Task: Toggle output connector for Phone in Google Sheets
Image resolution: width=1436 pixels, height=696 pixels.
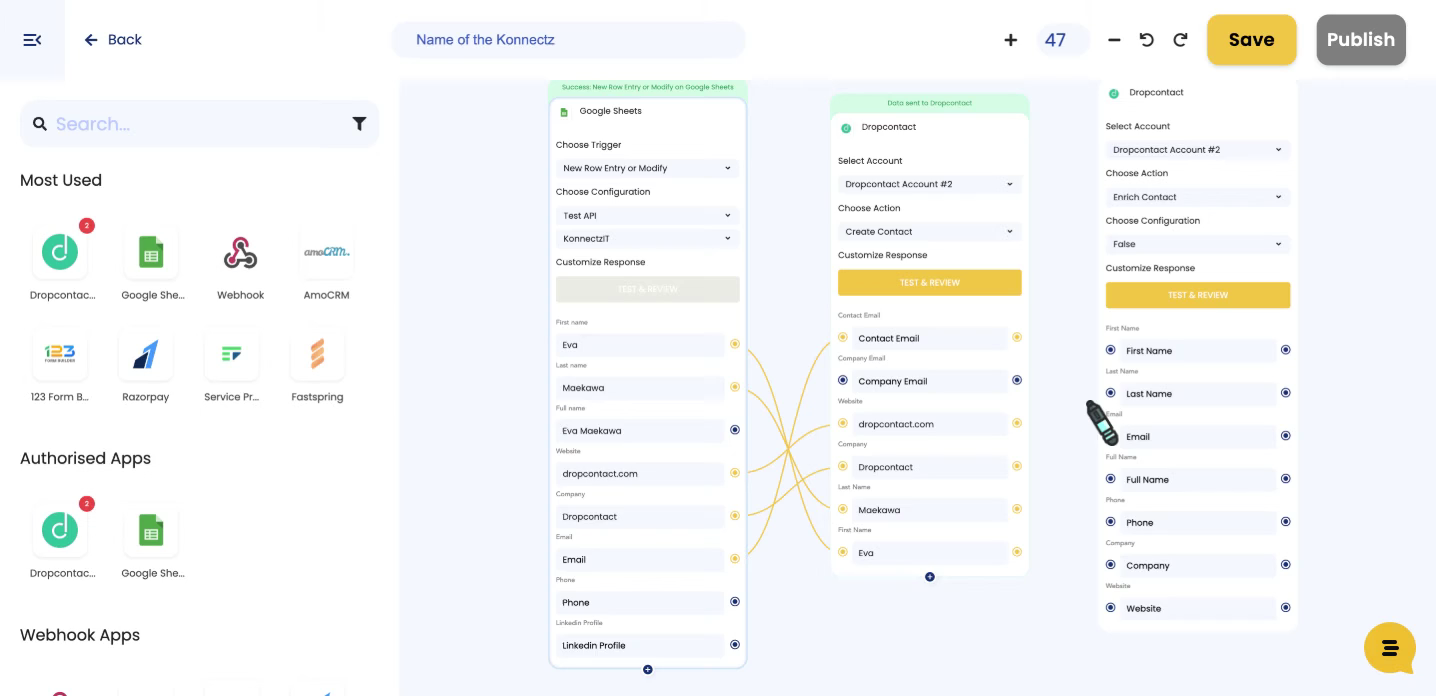Action: (735, 602)
